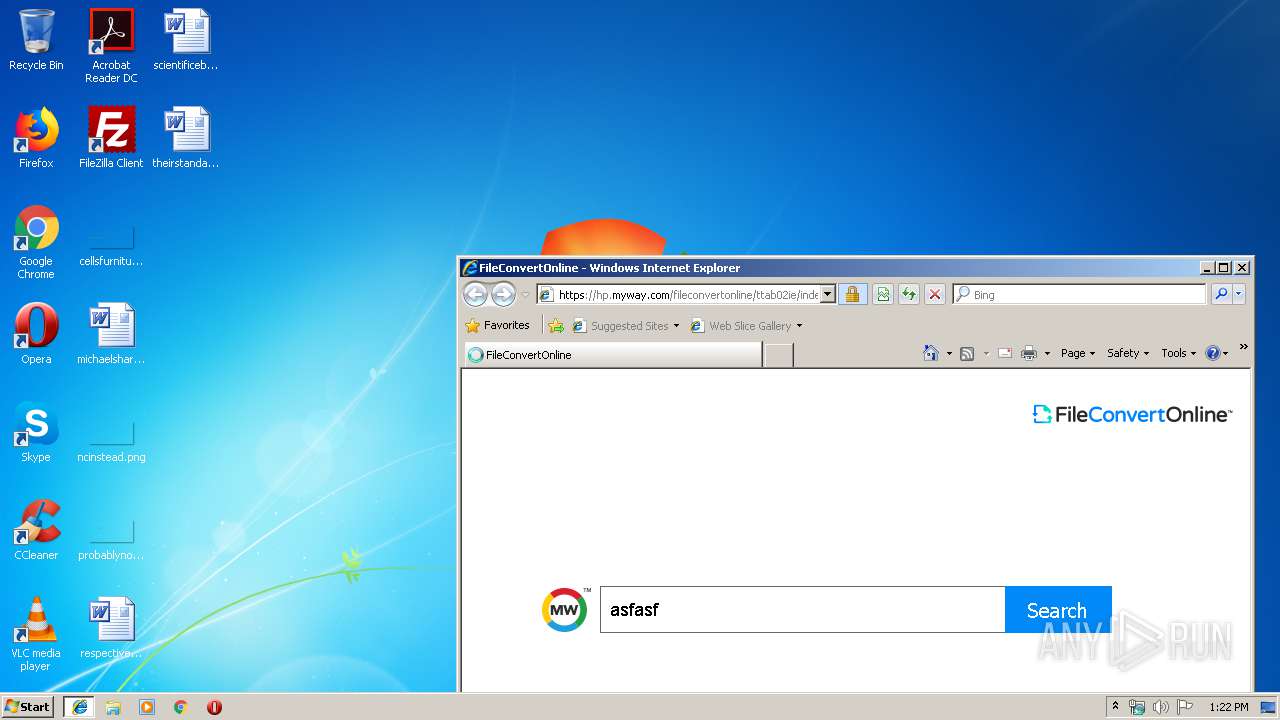Select CCleaner desktop shortcut
This screenshot has height=720, width=1280.
36,530
